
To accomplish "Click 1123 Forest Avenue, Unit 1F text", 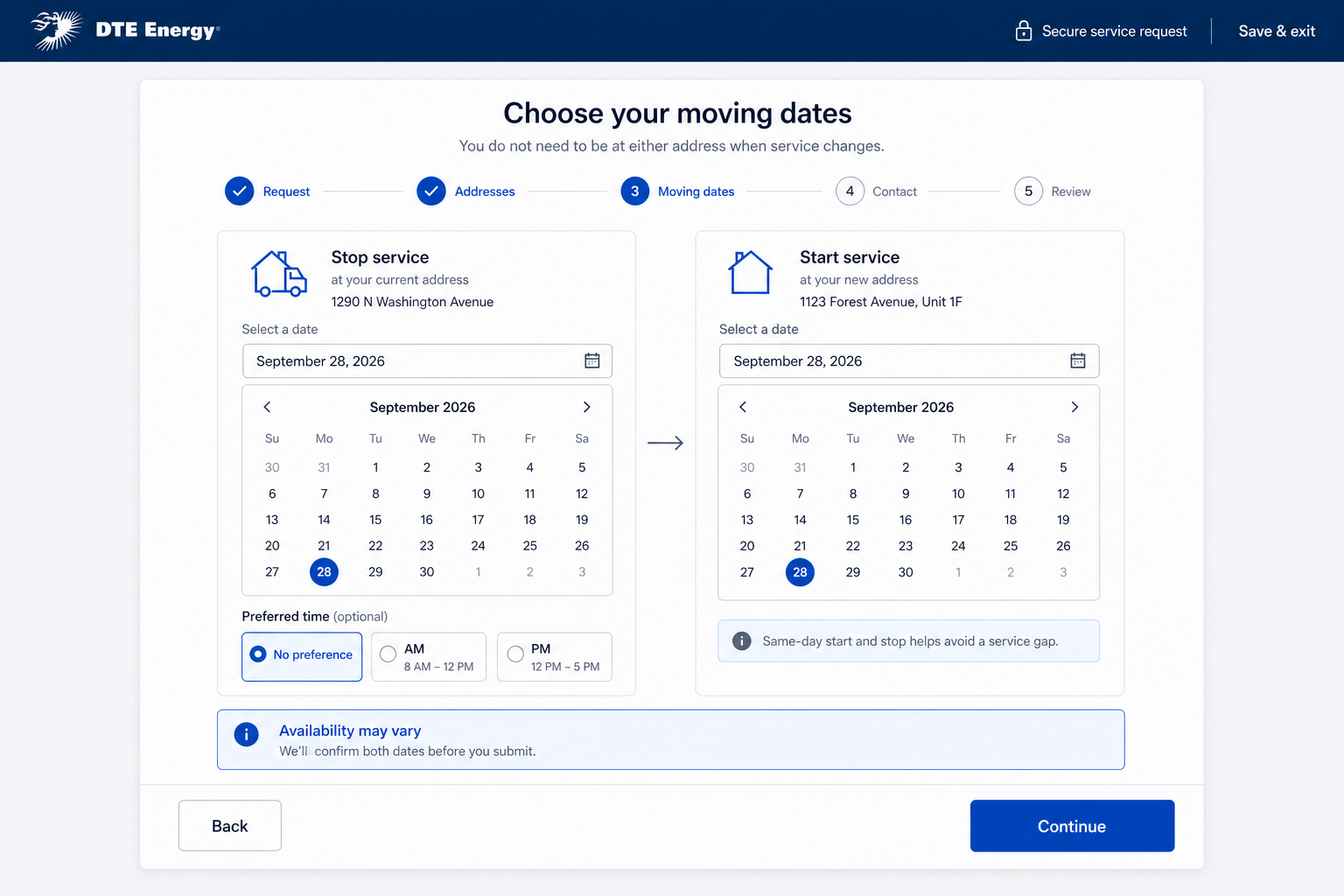I will [x=881, y=302].
